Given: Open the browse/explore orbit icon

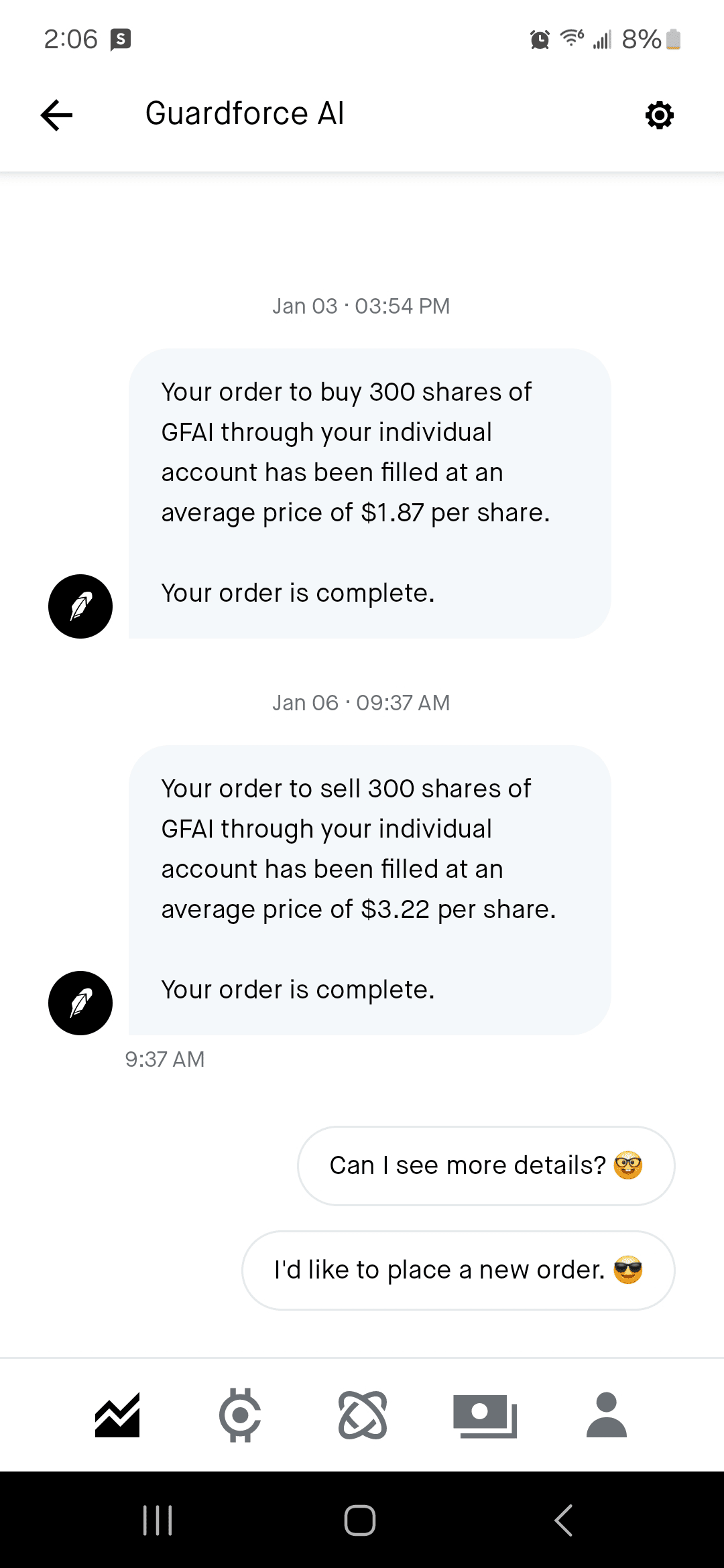Looking at the screenshot, I should (363, 1415).
